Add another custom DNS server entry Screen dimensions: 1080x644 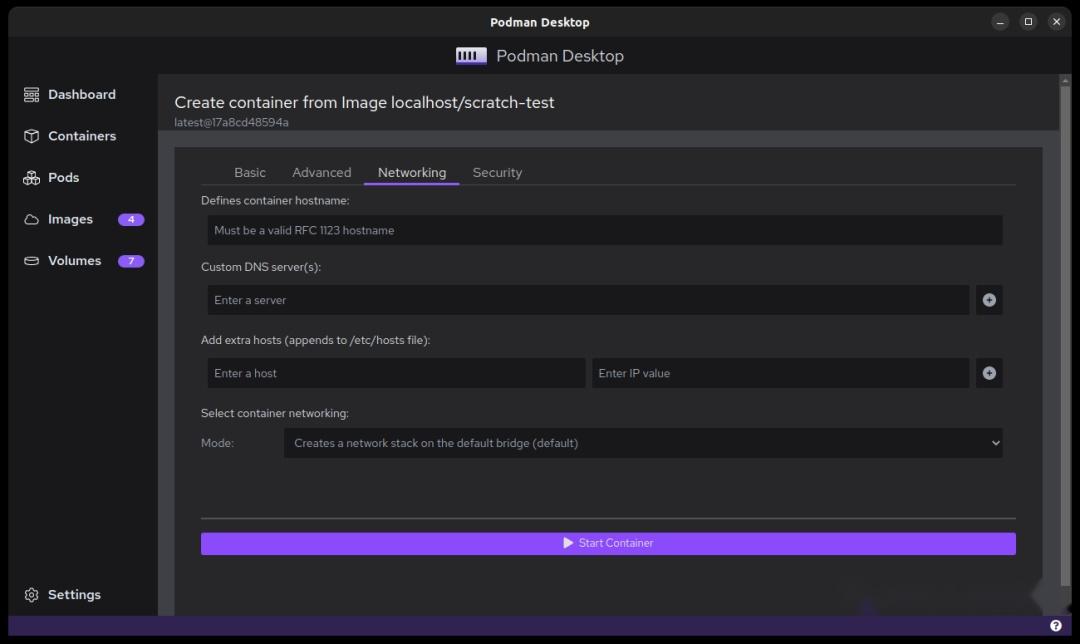(989, 299)
